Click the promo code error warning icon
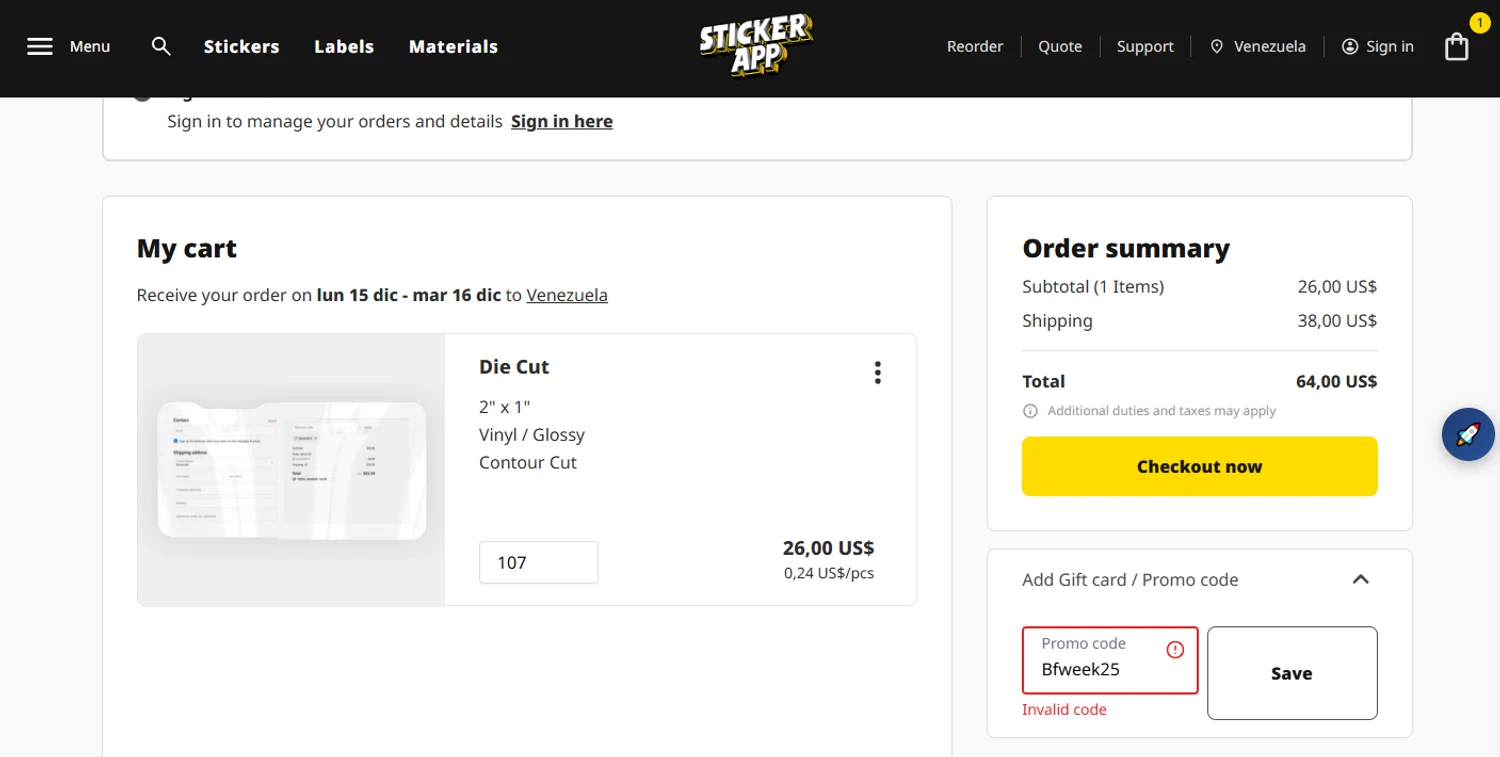 coord(1175,650)
